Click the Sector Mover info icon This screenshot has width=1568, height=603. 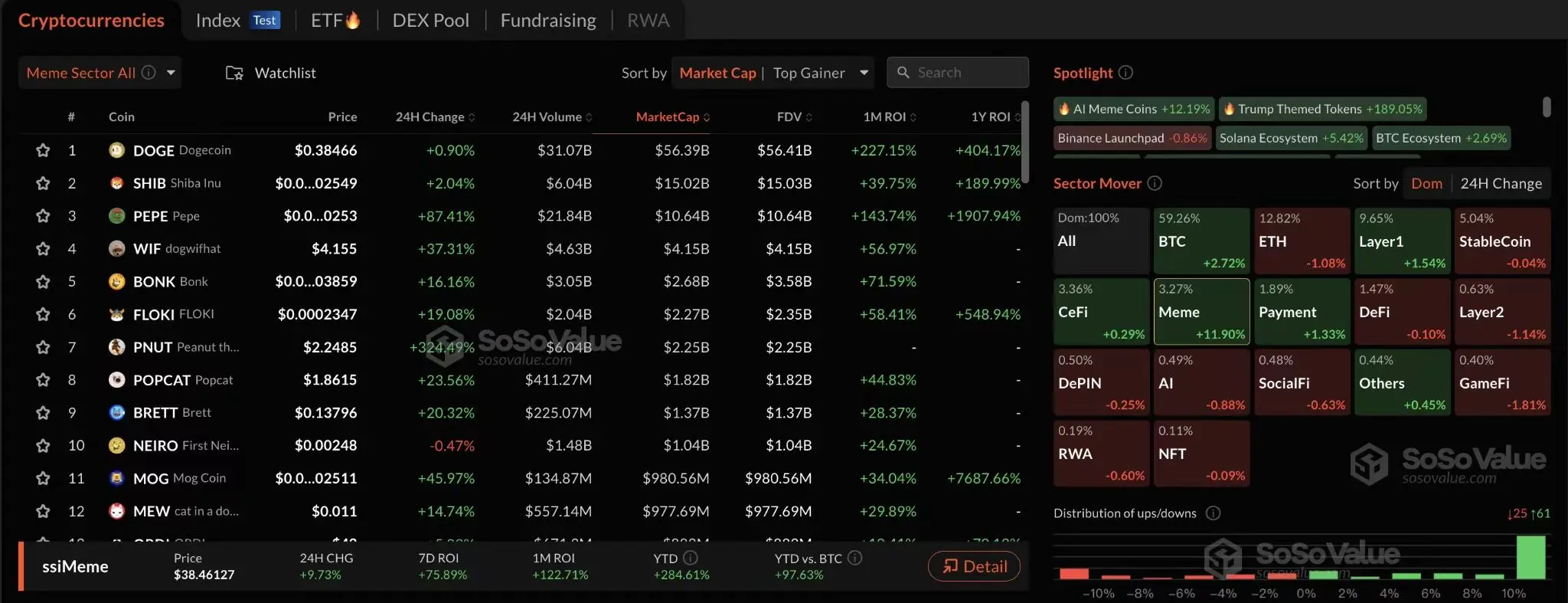click(1155, 183)
